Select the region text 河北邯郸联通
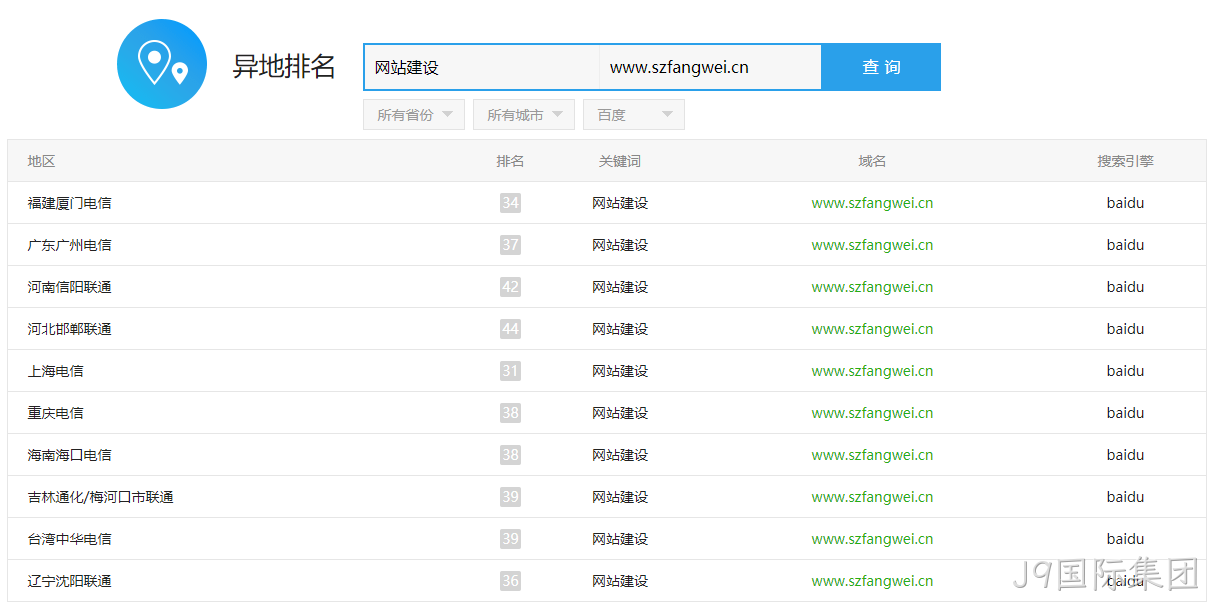This screenshot has height=605, width=1215. 69,329
